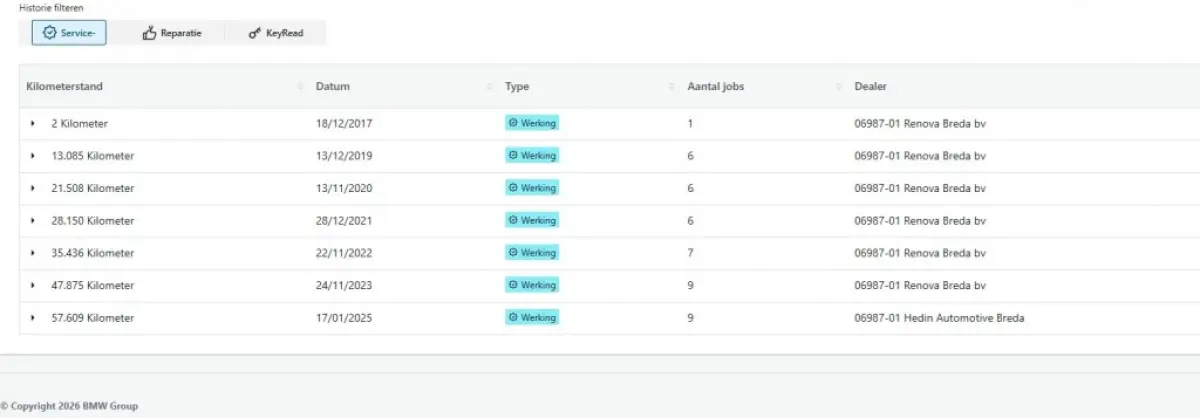Toggle the Service history filter
The width and height of the screenshot is (1200, 418).
[x=69, y=33]
